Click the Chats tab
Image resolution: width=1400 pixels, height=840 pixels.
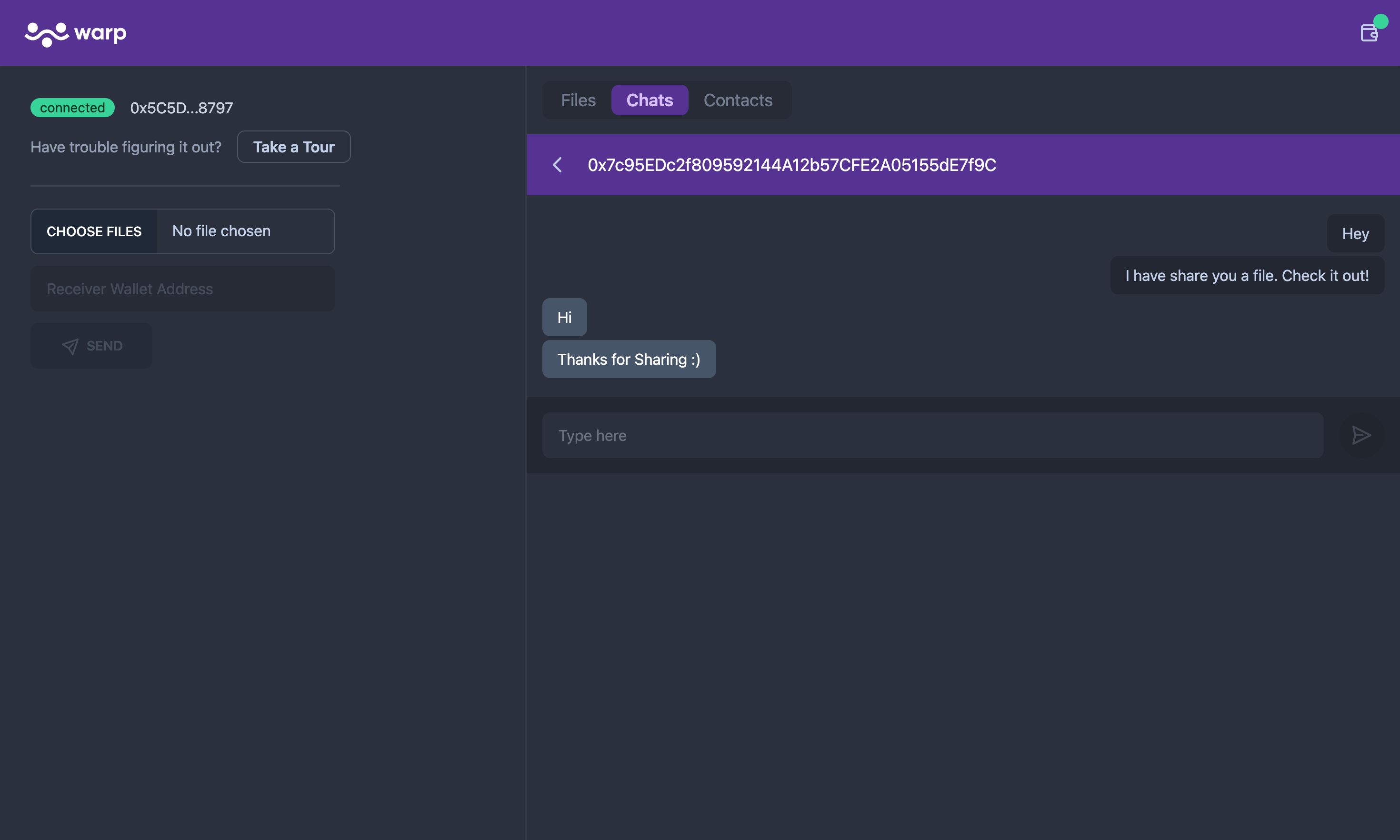tap(649, 99)
